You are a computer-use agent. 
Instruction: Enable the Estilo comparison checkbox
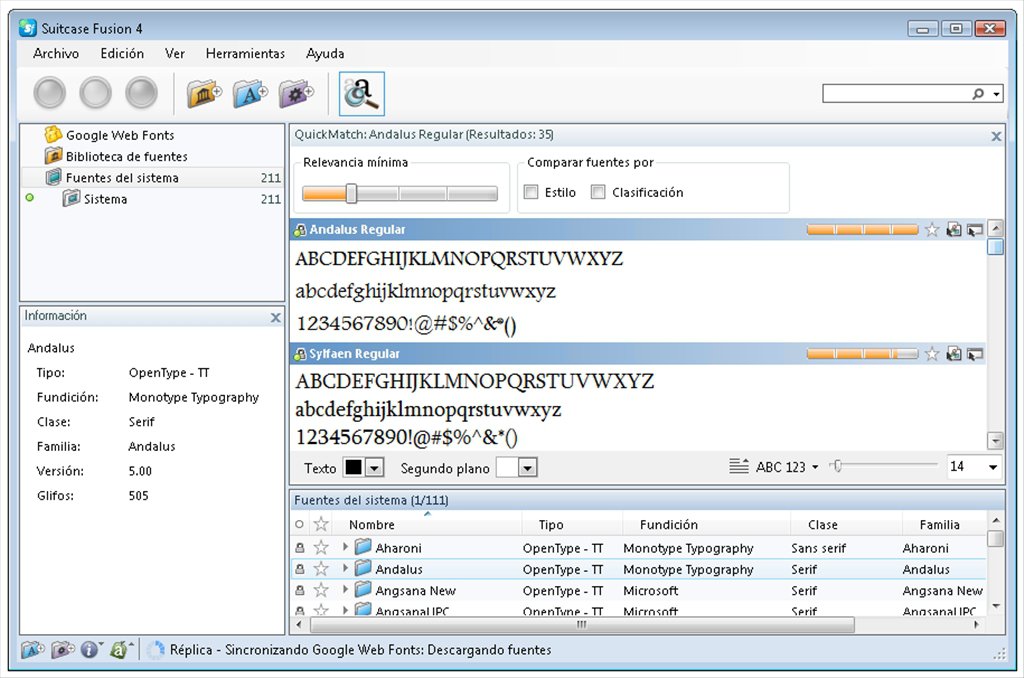point(531,192)
